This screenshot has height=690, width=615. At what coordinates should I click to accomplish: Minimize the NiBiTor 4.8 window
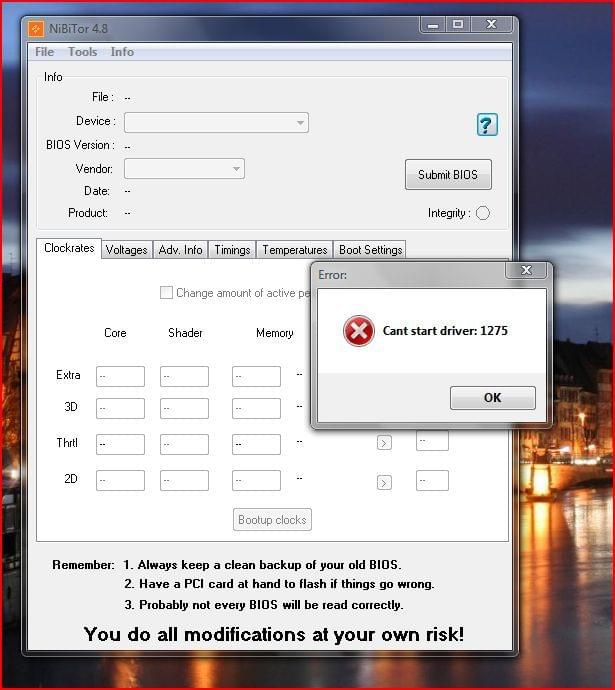(433, 25)
